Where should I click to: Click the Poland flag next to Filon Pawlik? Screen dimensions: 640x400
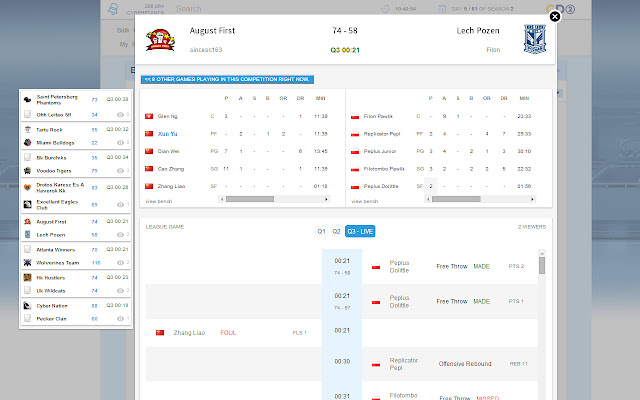(355, 117)
